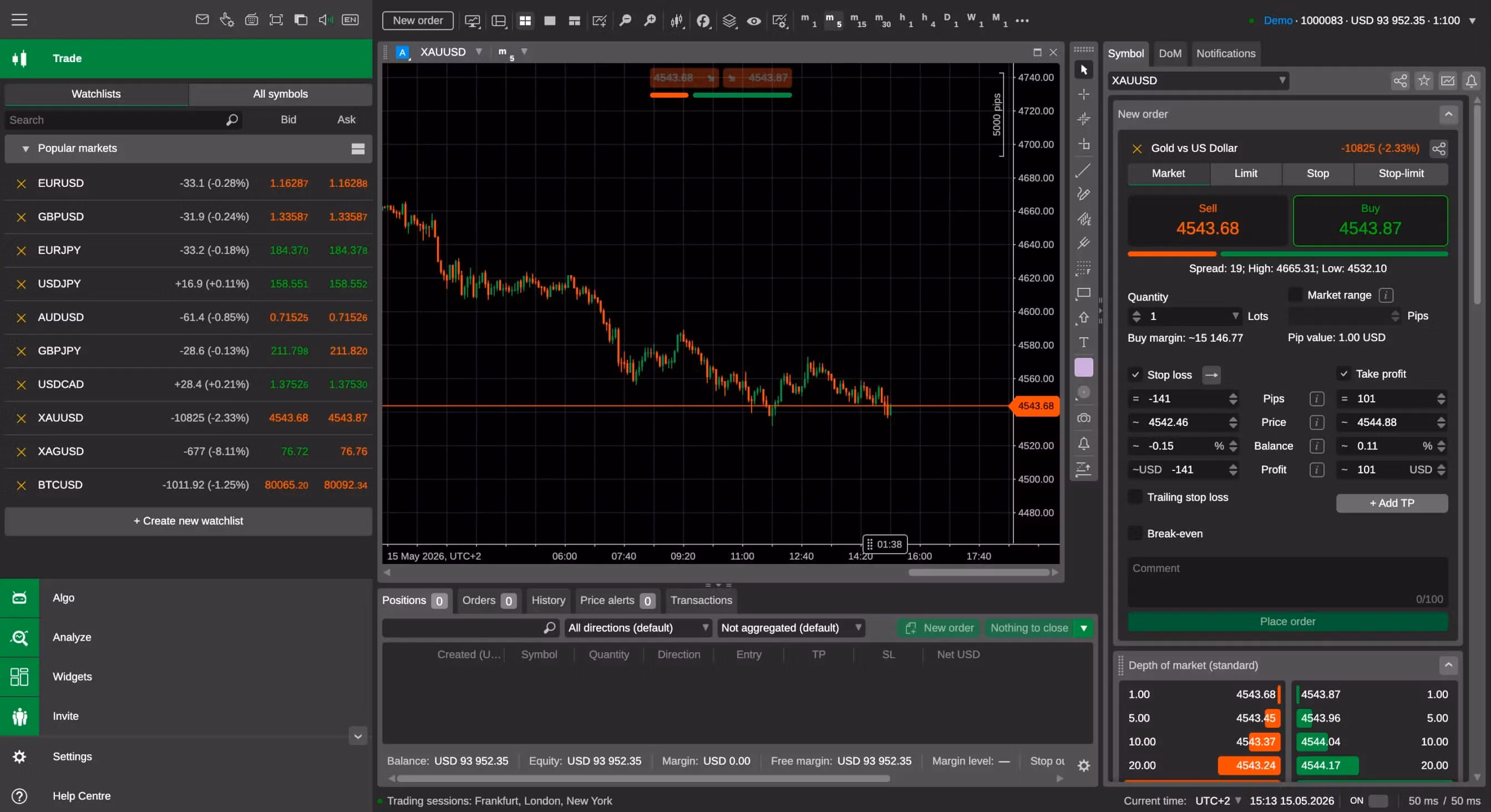Take chart snapshot with camera icon
The height and width of the screenshot is (812, 1491).
pyautogui.click(x=1083, y=418)
